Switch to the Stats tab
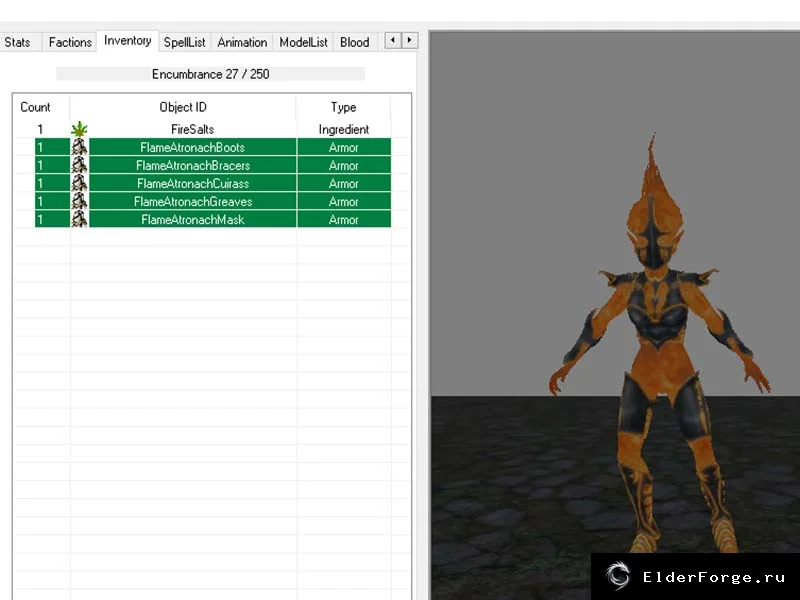800x600 pixels. [18, 42]
